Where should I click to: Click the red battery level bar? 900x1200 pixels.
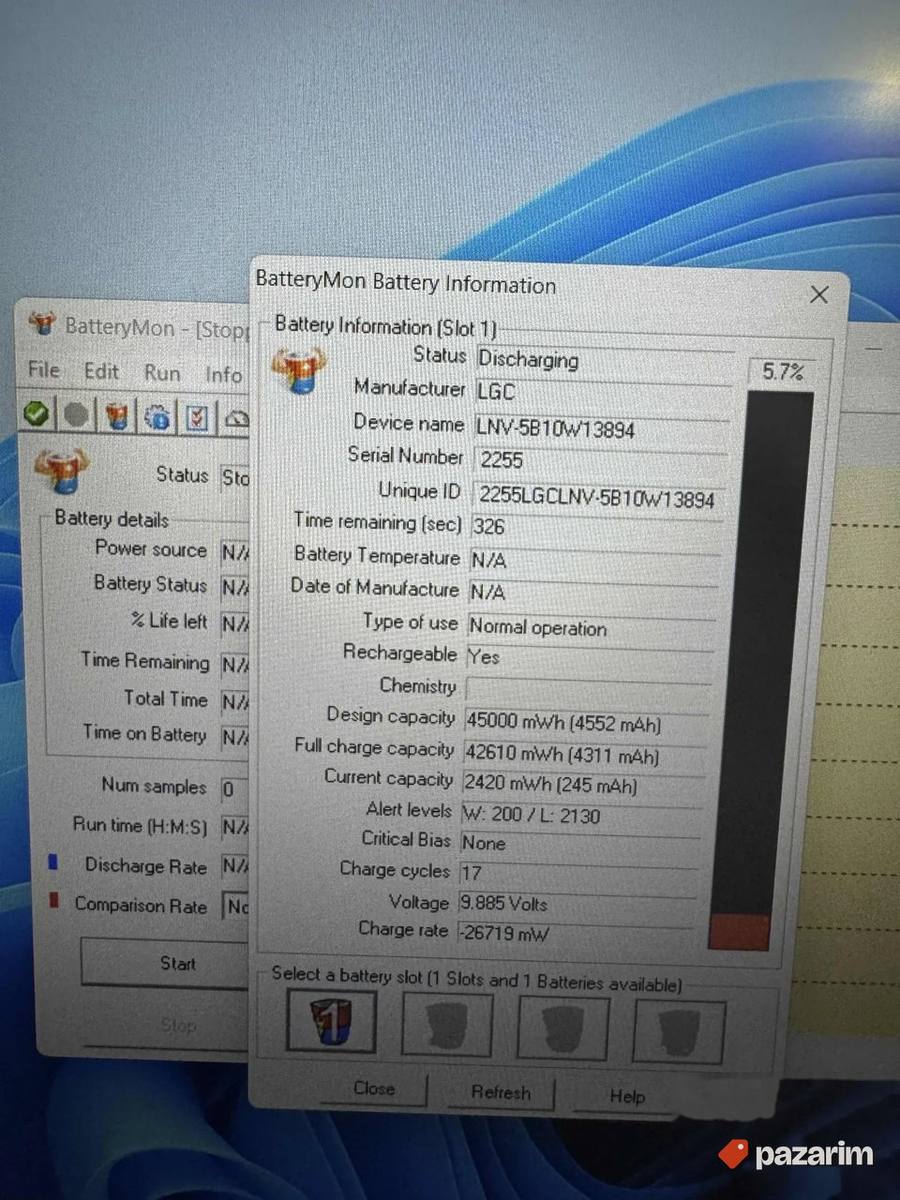(741, 930)
